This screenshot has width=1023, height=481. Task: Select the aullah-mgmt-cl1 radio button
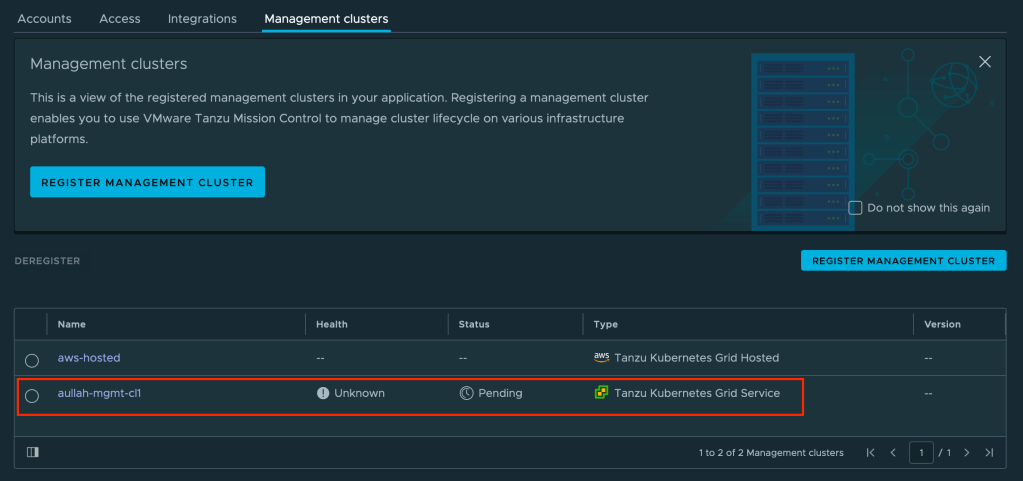pyautogui.click(x=32, y=396)
